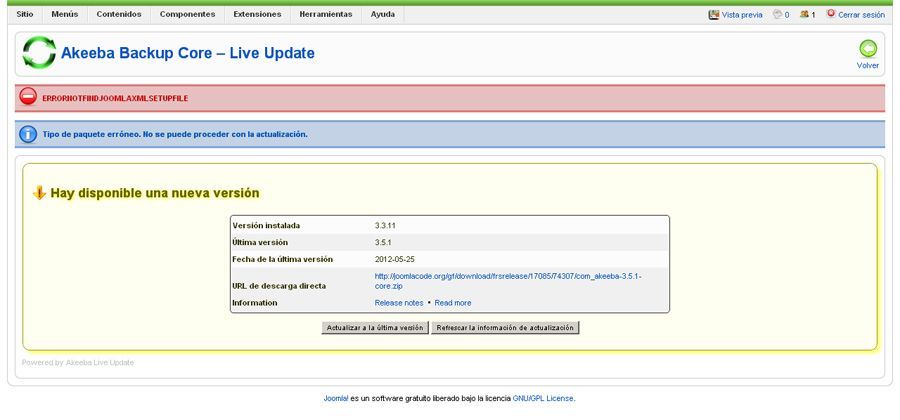Open the Extensiones menu

click(257, 14)
